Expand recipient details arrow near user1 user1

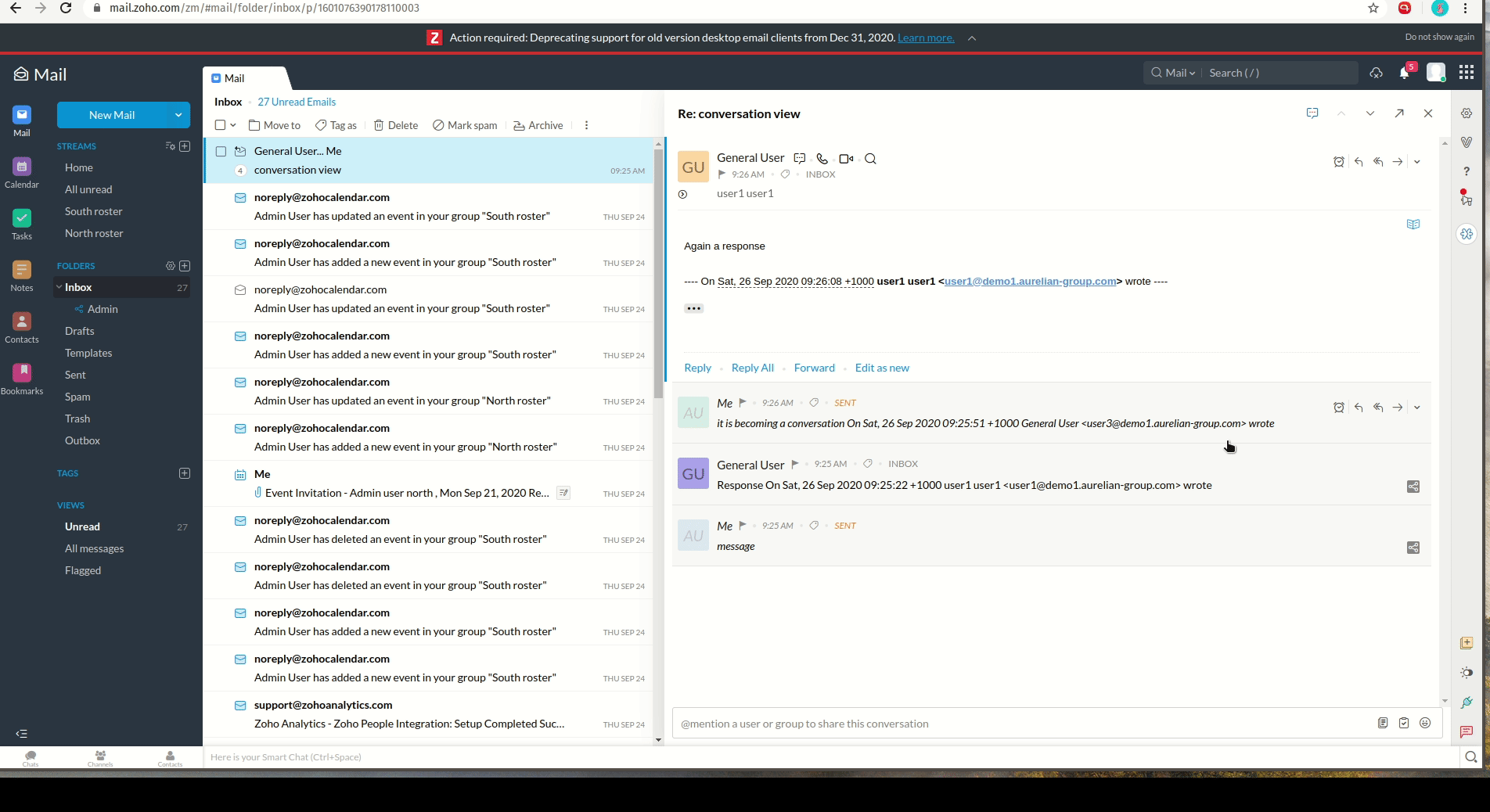(x=682, y=194)
